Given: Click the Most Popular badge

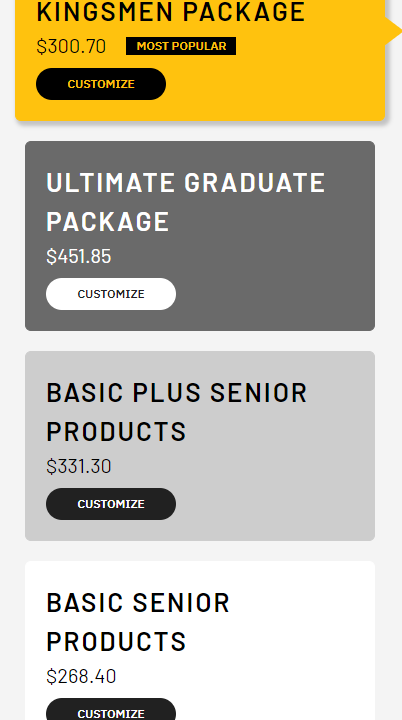Looking at the screenshot, I should [181, 46].
